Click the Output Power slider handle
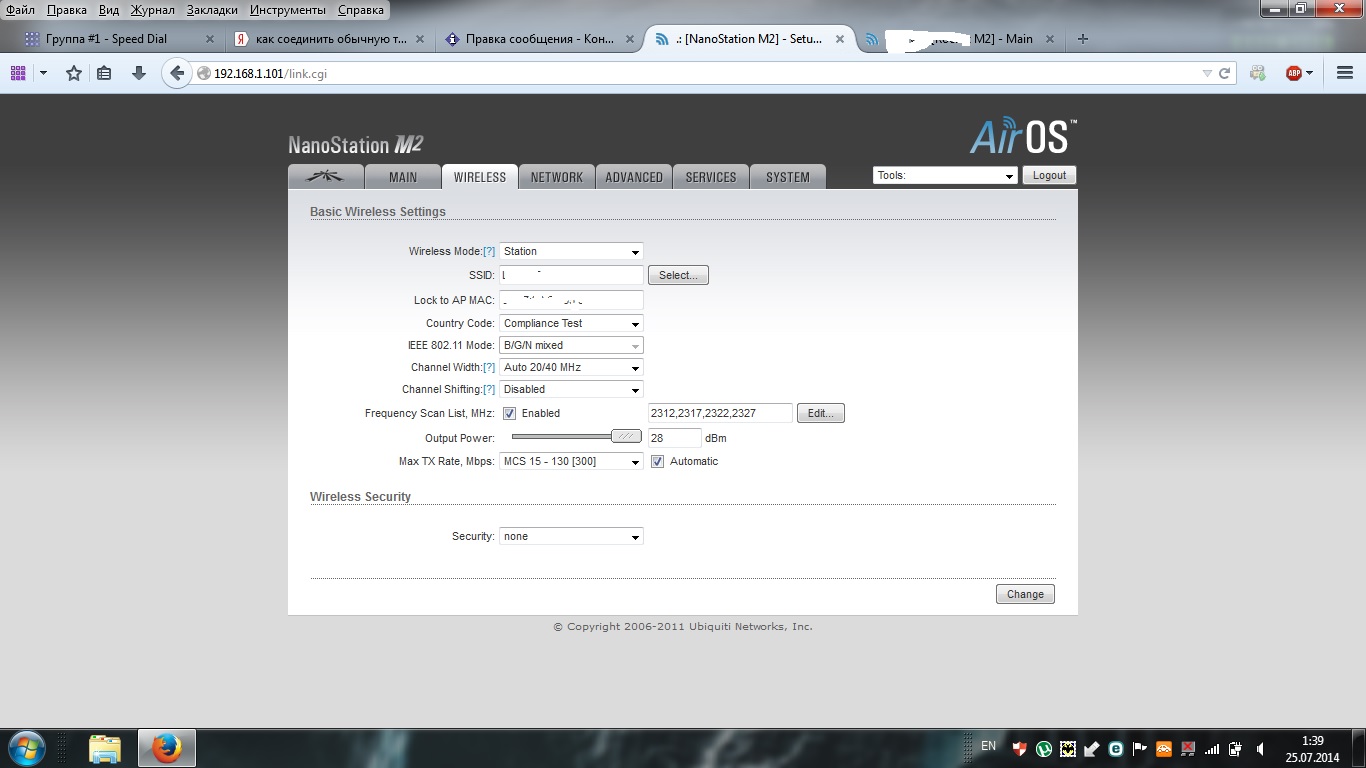This screenshot has height=768, width=1366. [626, 436]
